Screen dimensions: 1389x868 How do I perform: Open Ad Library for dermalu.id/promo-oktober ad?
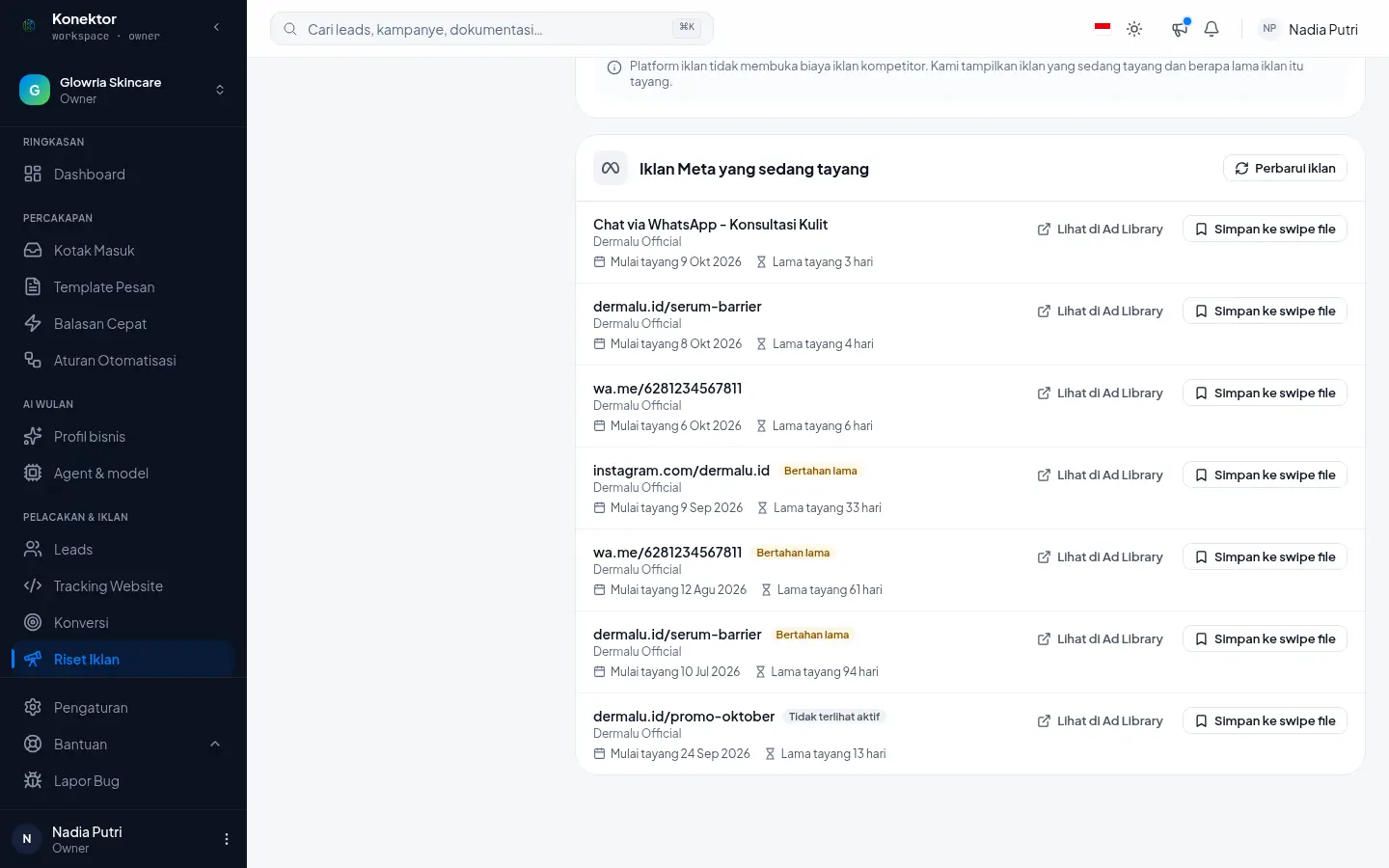1101,721
